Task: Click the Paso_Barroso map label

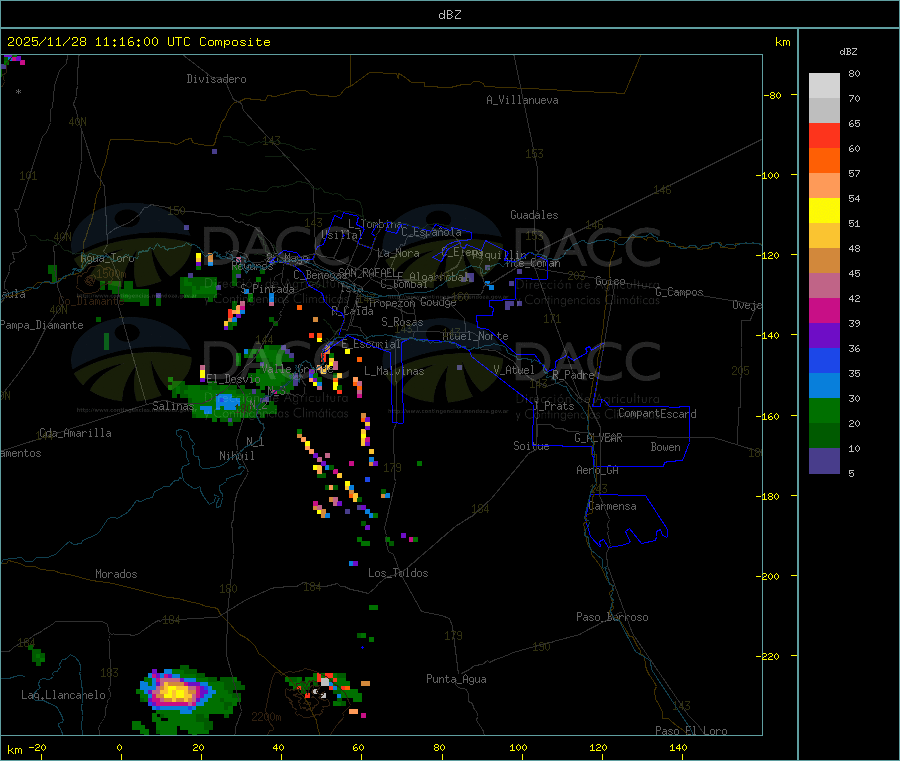Action: click(x=612, y=617)
